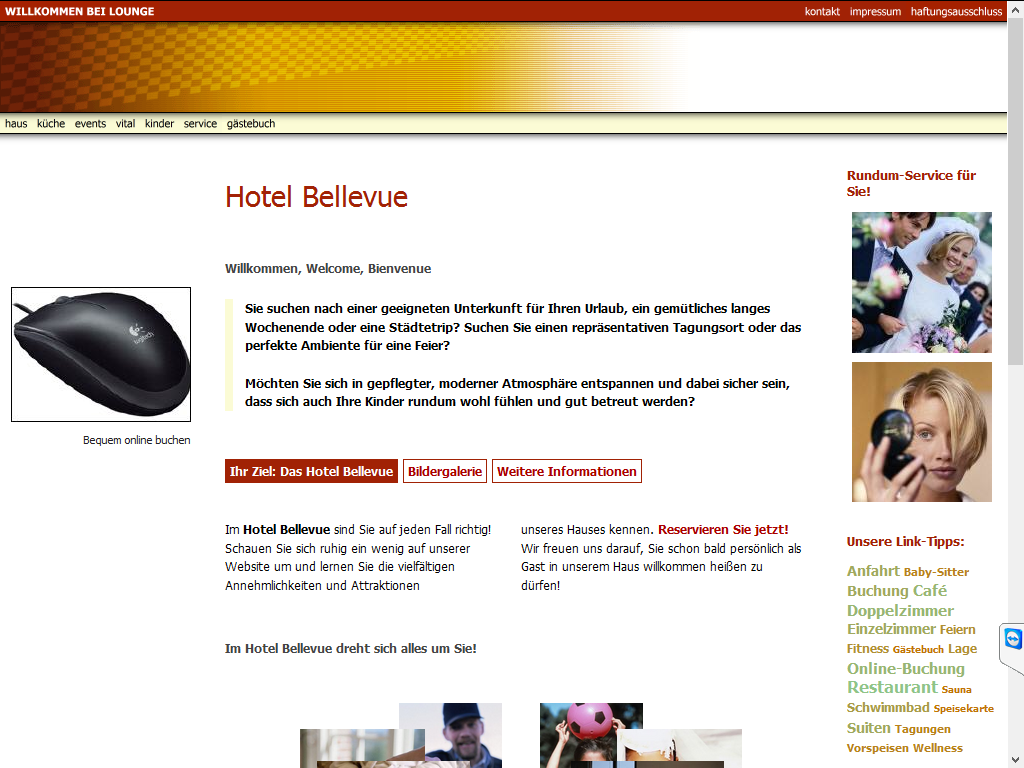
Task: Open the Anfahrt tag link
Action: (x=873, y=571)
